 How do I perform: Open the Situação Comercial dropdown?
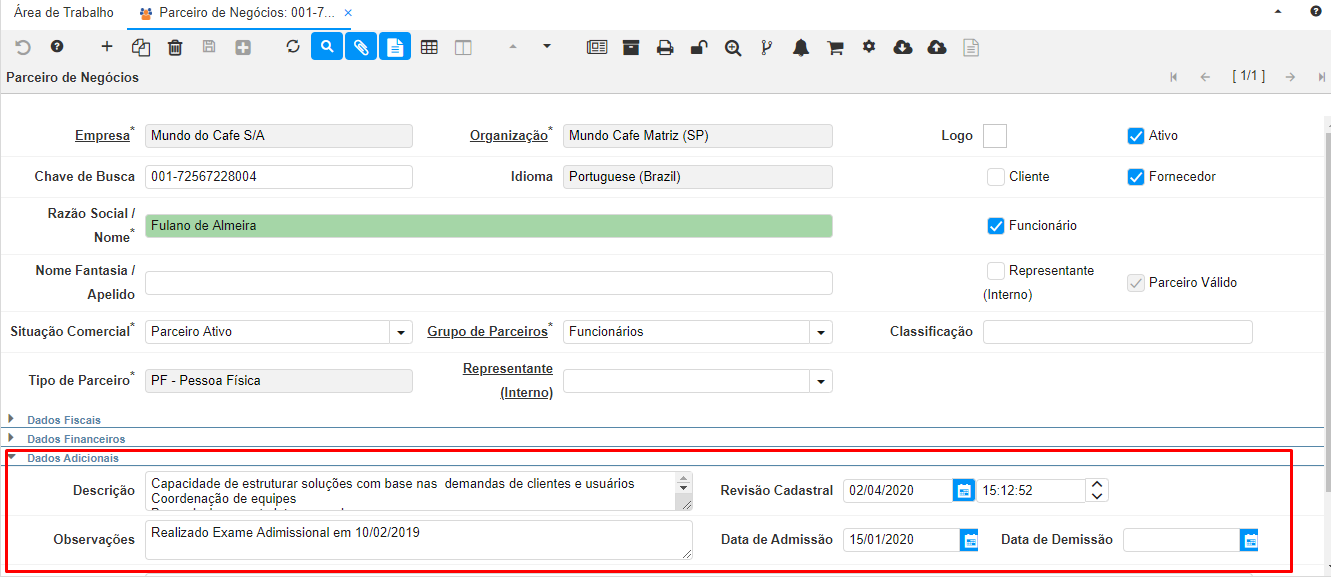[x=401, y=332]
